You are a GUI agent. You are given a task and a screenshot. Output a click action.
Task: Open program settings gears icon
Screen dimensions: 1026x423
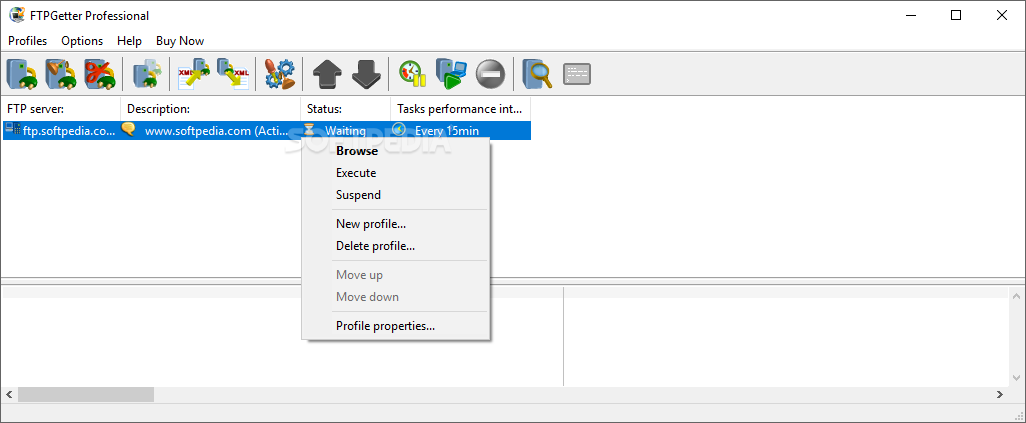pos(279,74)
